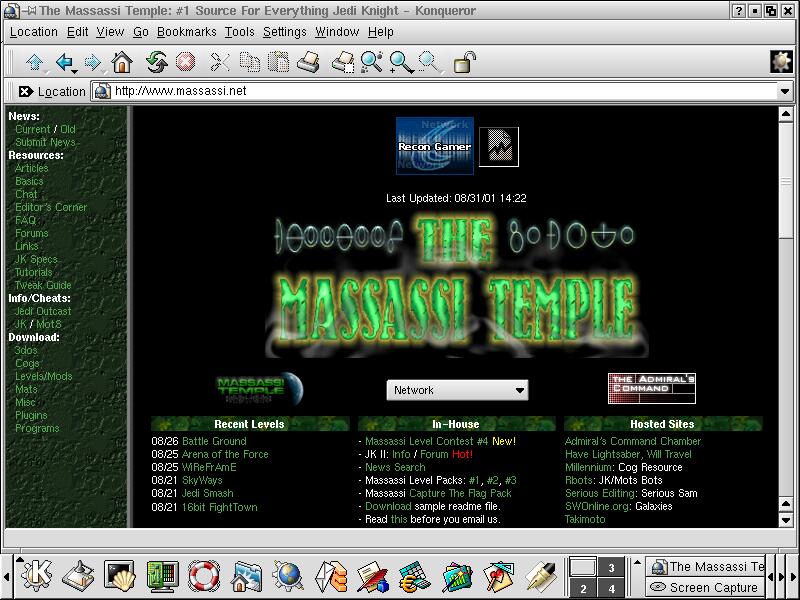Open the Bookmarks menu
The height and width of the screenshot is (600, 800).
pos(187,32)
